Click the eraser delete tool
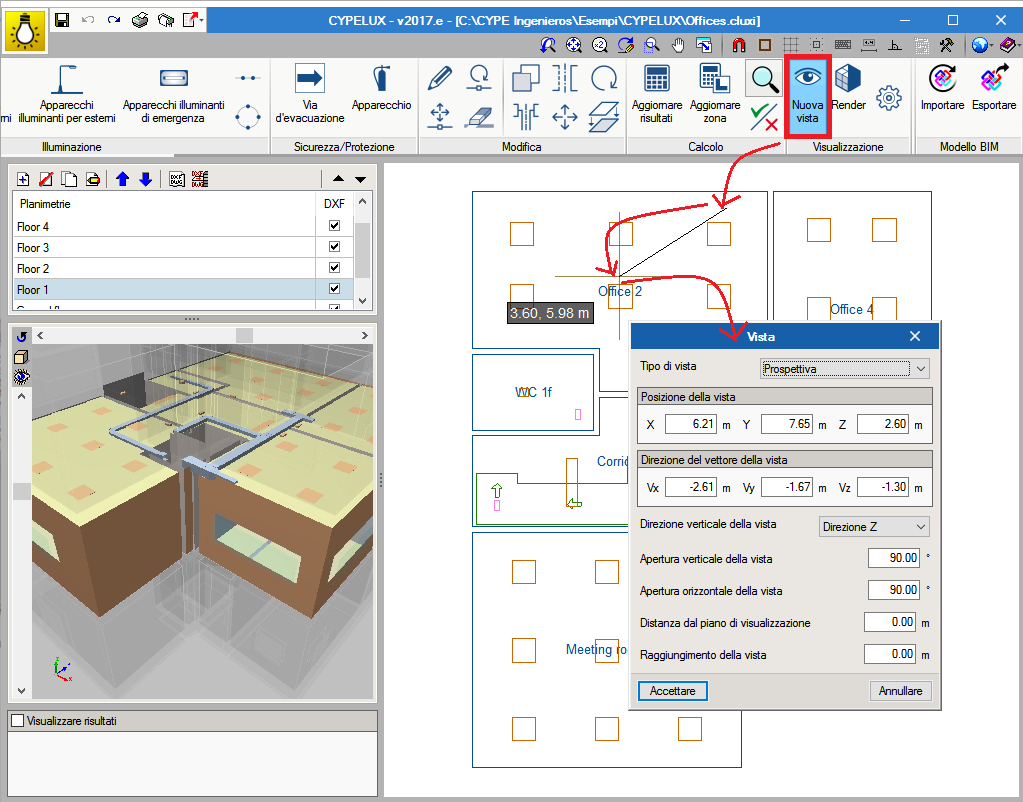Image resolution: width=1023 pixels, height=802 pixels. pyautogui.click(x=480, y=117)
